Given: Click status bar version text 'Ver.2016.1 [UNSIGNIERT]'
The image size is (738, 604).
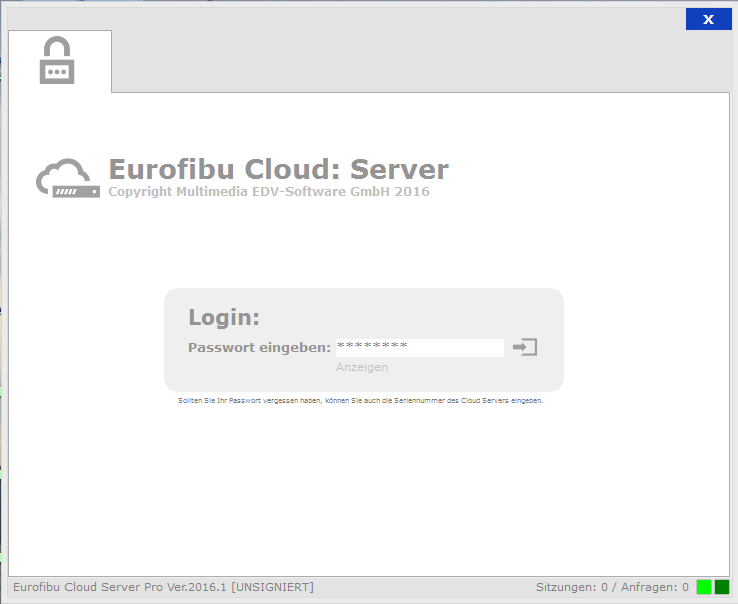Looking at the screenshot, I should (240, 587).
